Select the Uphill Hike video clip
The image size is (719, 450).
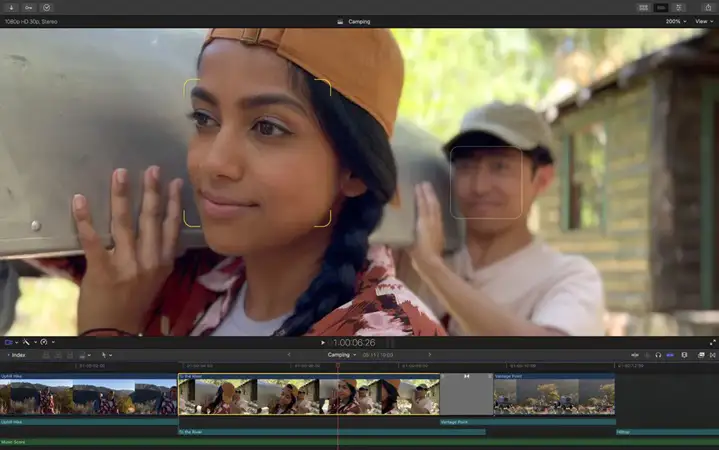(88, 394)
